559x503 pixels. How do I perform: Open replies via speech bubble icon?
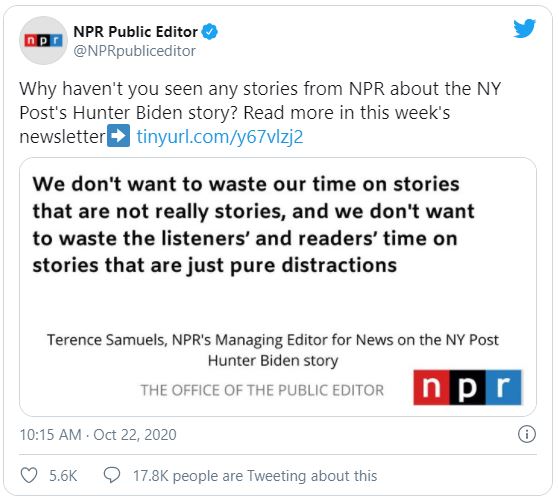(112, 475)
